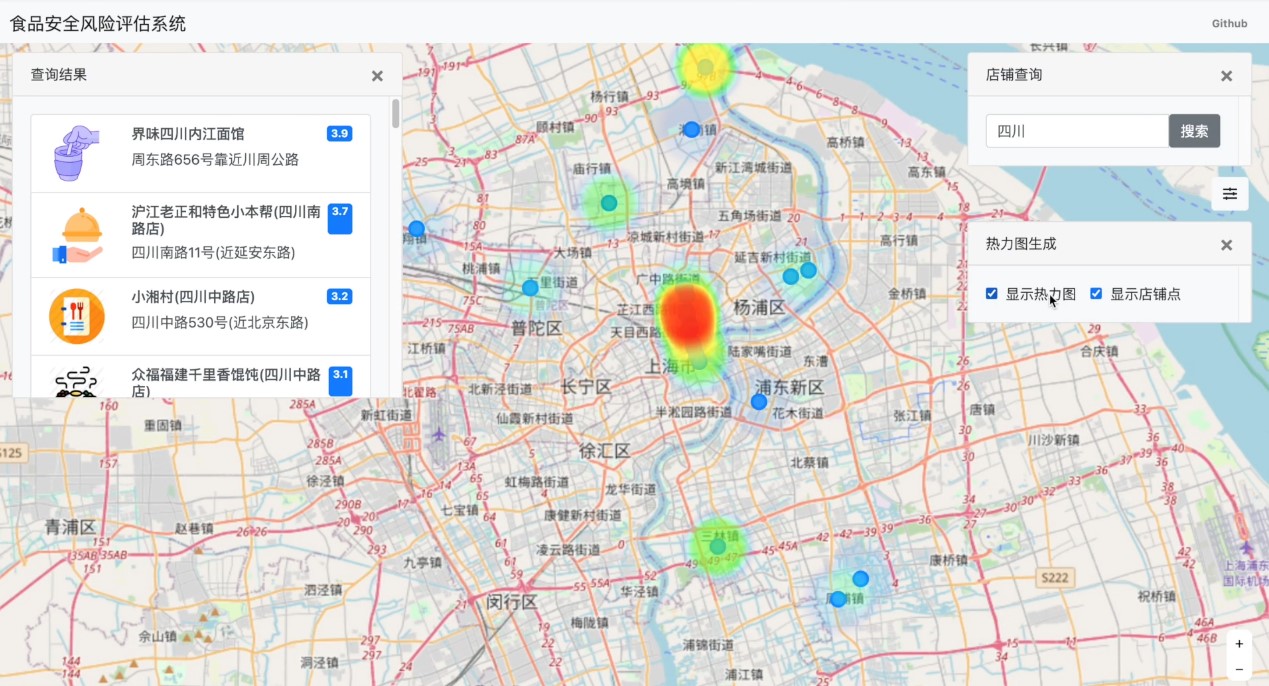Viewport: 1269px width, 686px height.
Task: Uncheck the 显示热力图 checkbox
Action: click(x=992, y=294)
